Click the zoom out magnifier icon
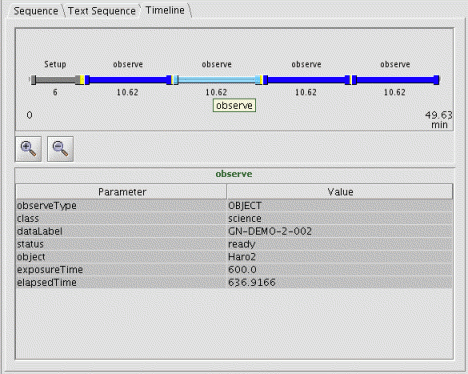The width and height of the screenshot is (468, 374). pyautogui.click(x=60, y=149)
